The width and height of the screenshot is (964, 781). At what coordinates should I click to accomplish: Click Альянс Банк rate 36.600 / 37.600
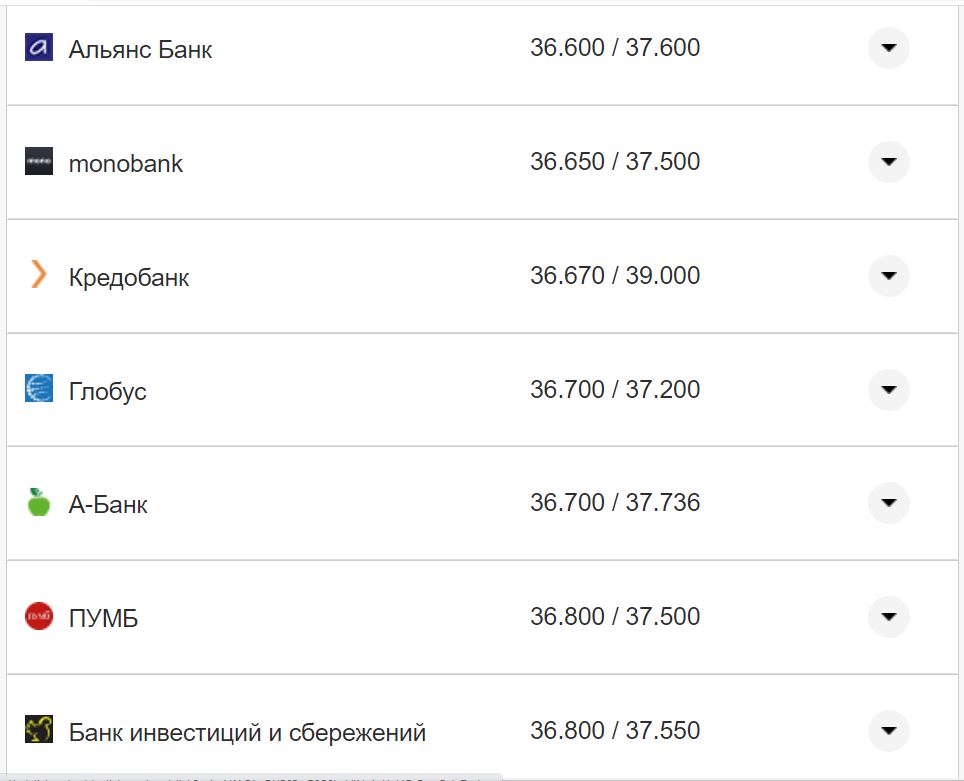(615, 47)
